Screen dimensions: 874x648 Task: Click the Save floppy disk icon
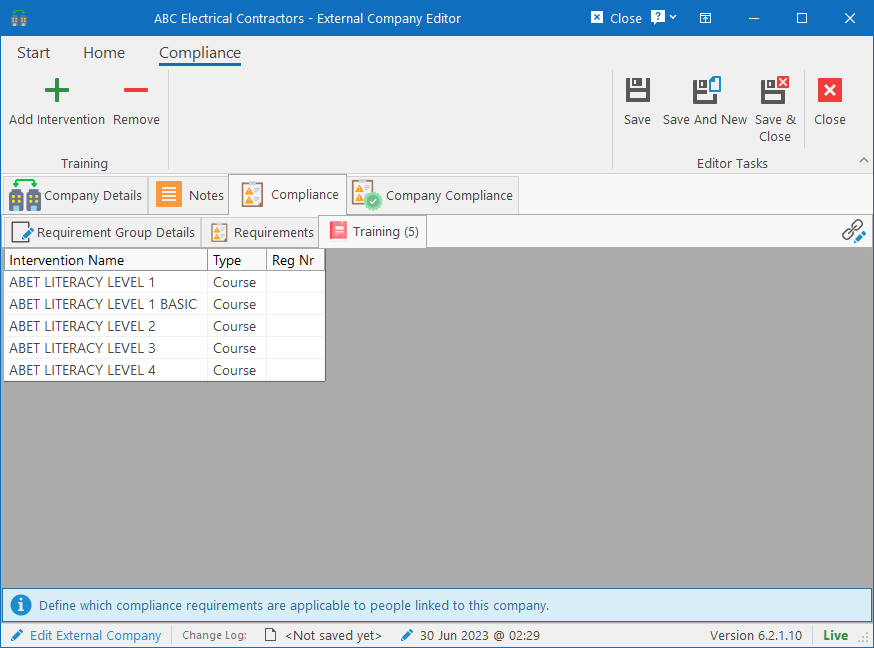pos(637,90)
